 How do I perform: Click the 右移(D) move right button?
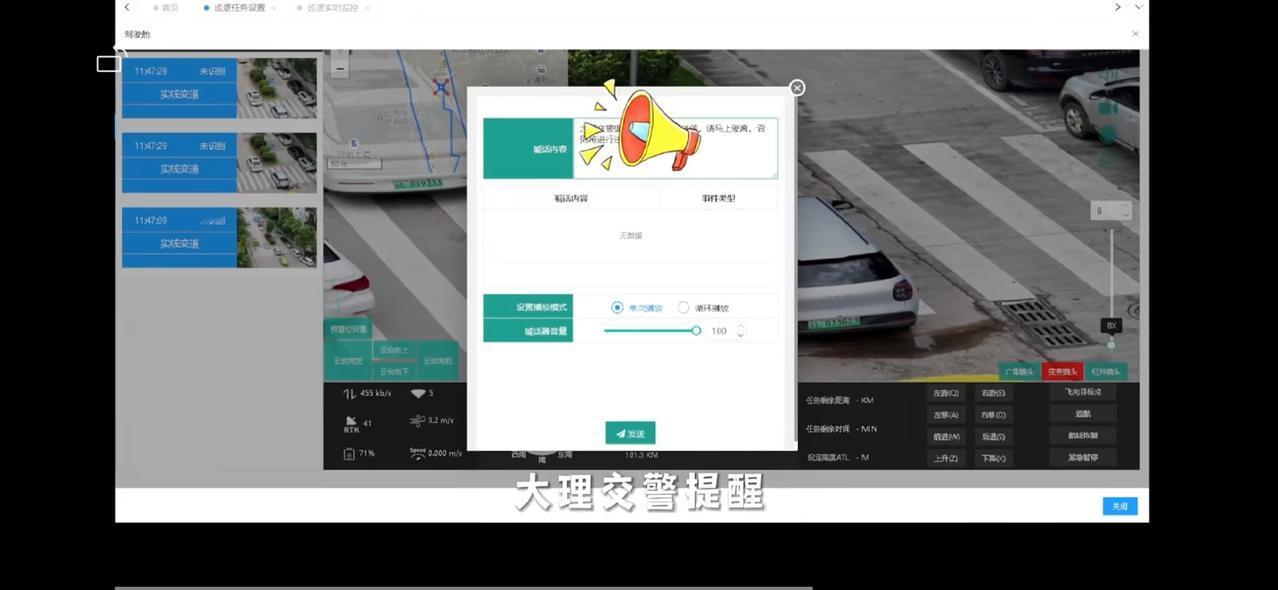(993, 415)
